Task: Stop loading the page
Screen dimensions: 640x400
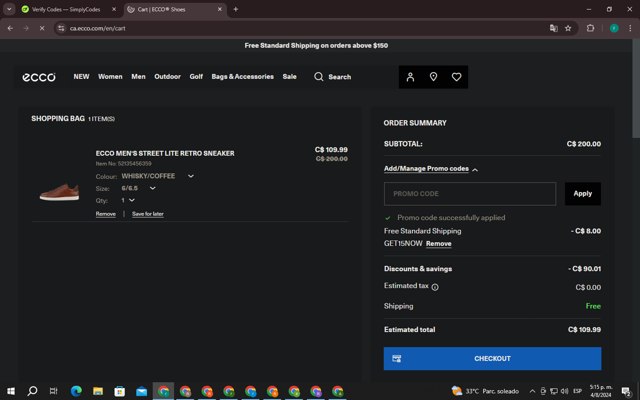Action: [42, 28]
